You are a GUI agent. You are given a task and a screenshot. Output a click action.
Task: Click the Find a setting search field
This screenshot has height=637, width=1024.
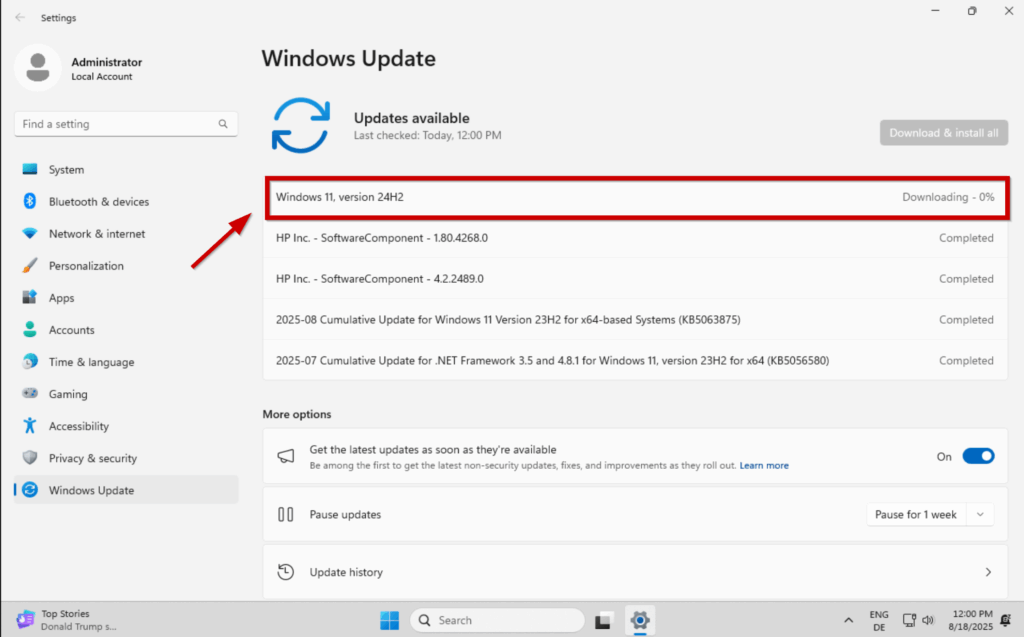coord(115,124)
